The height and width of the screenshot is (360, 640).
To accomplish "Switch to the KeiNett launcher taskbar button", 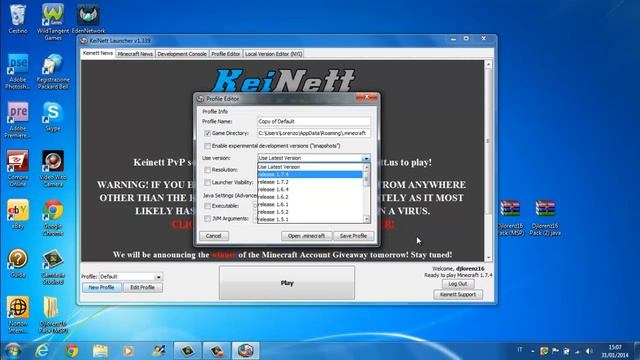I will tap(245, 351).
